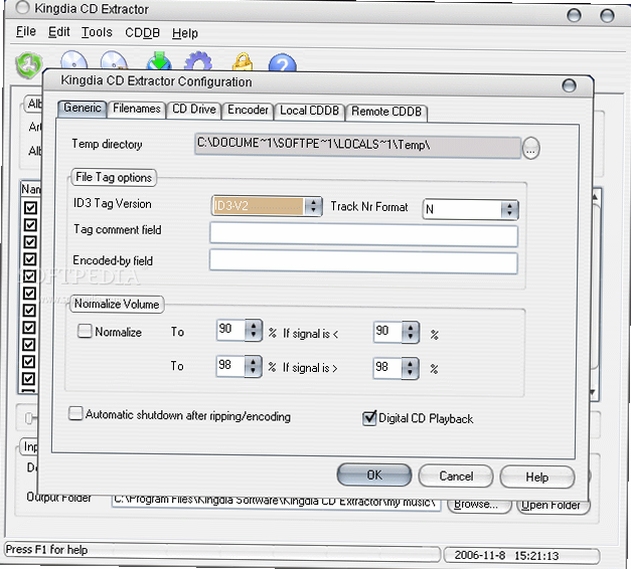Click the "Press F1 for help" status text
This screenshot has height=569, width=631.
click(x=46, y=550)
